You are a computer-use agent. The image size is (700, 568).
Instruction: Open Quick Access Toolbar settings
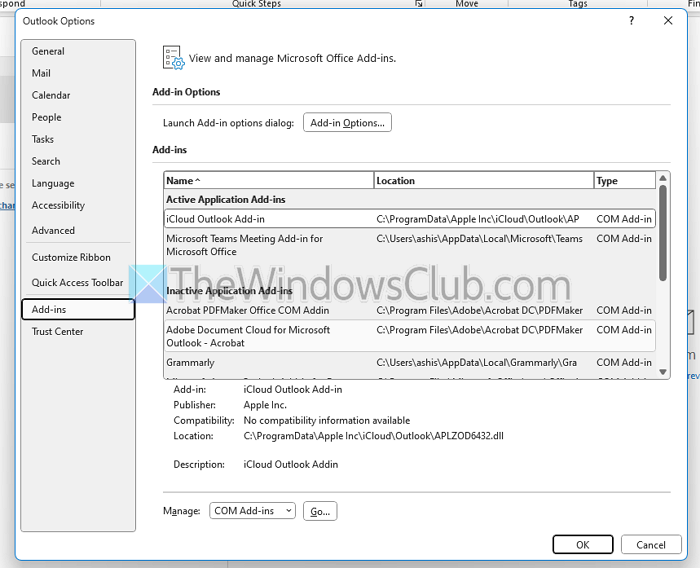click(x=77, y=283)
